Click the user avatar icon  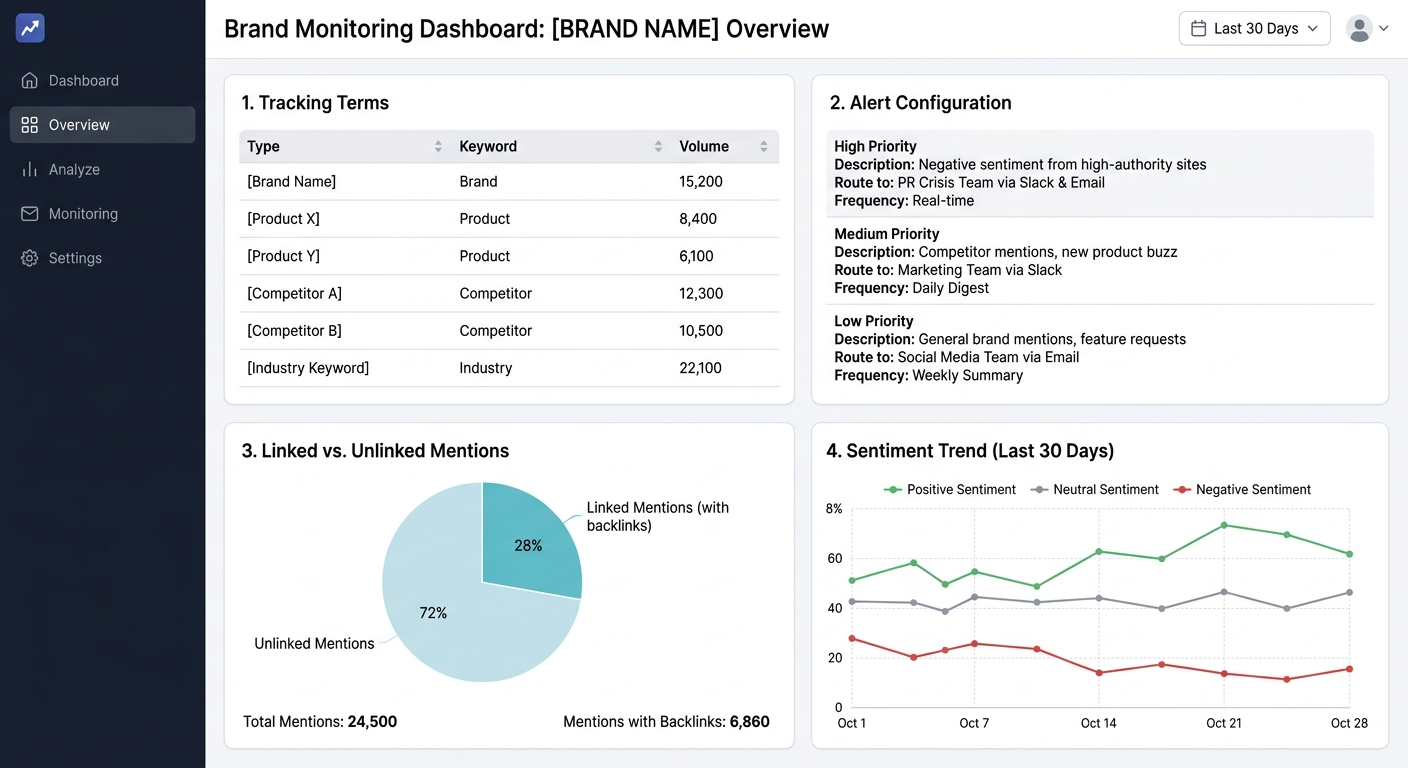[1358, 28]
